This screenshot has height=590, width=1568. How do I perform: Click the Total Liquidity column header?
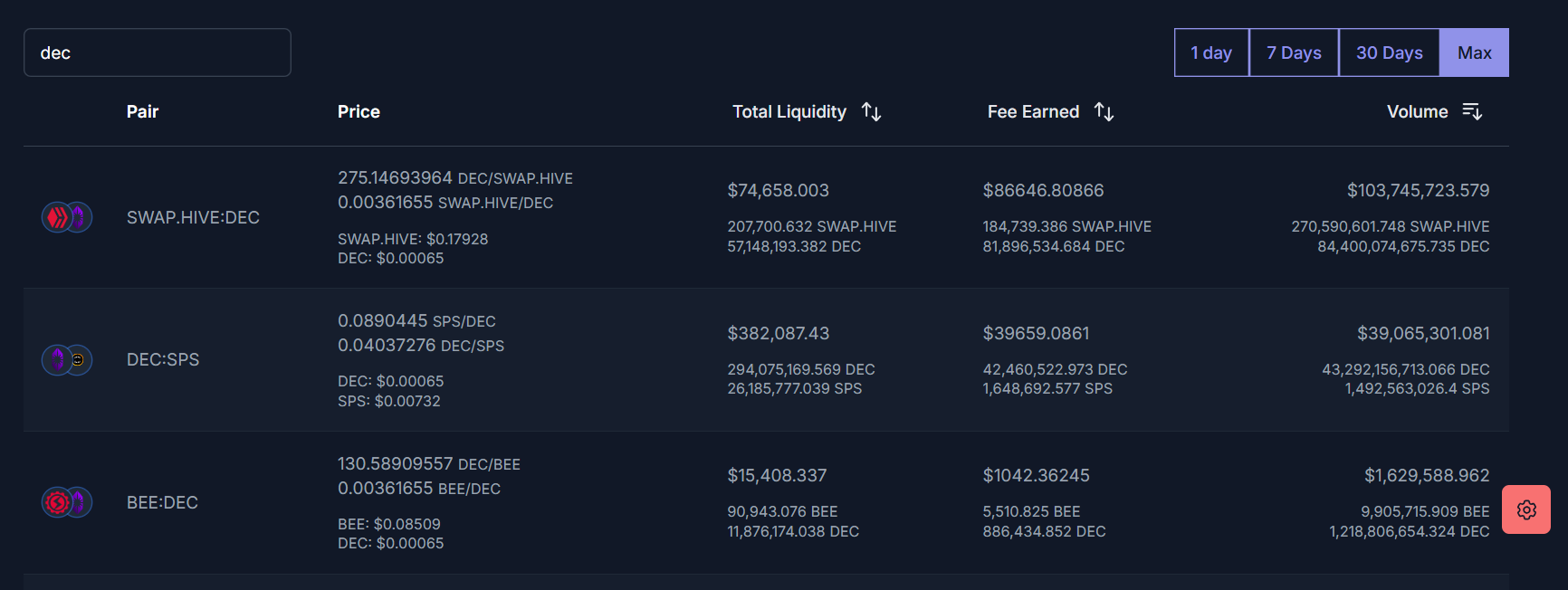(789, 111)
